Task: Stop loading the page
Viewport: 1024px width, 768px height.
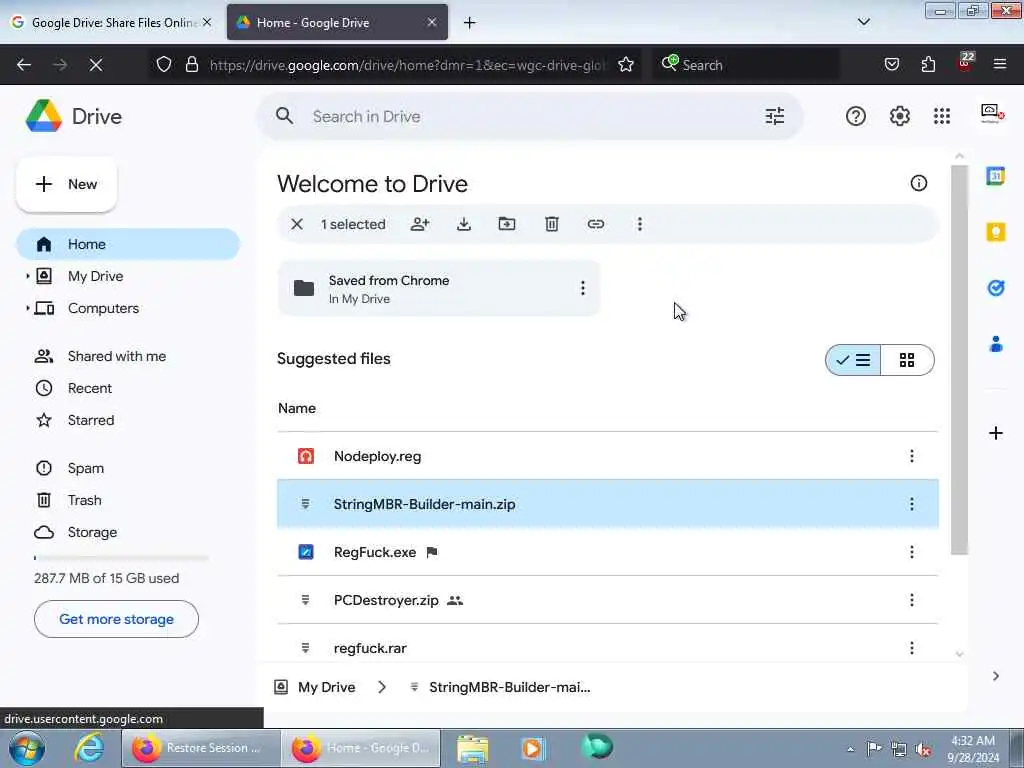Action: (x=96, y=65)
